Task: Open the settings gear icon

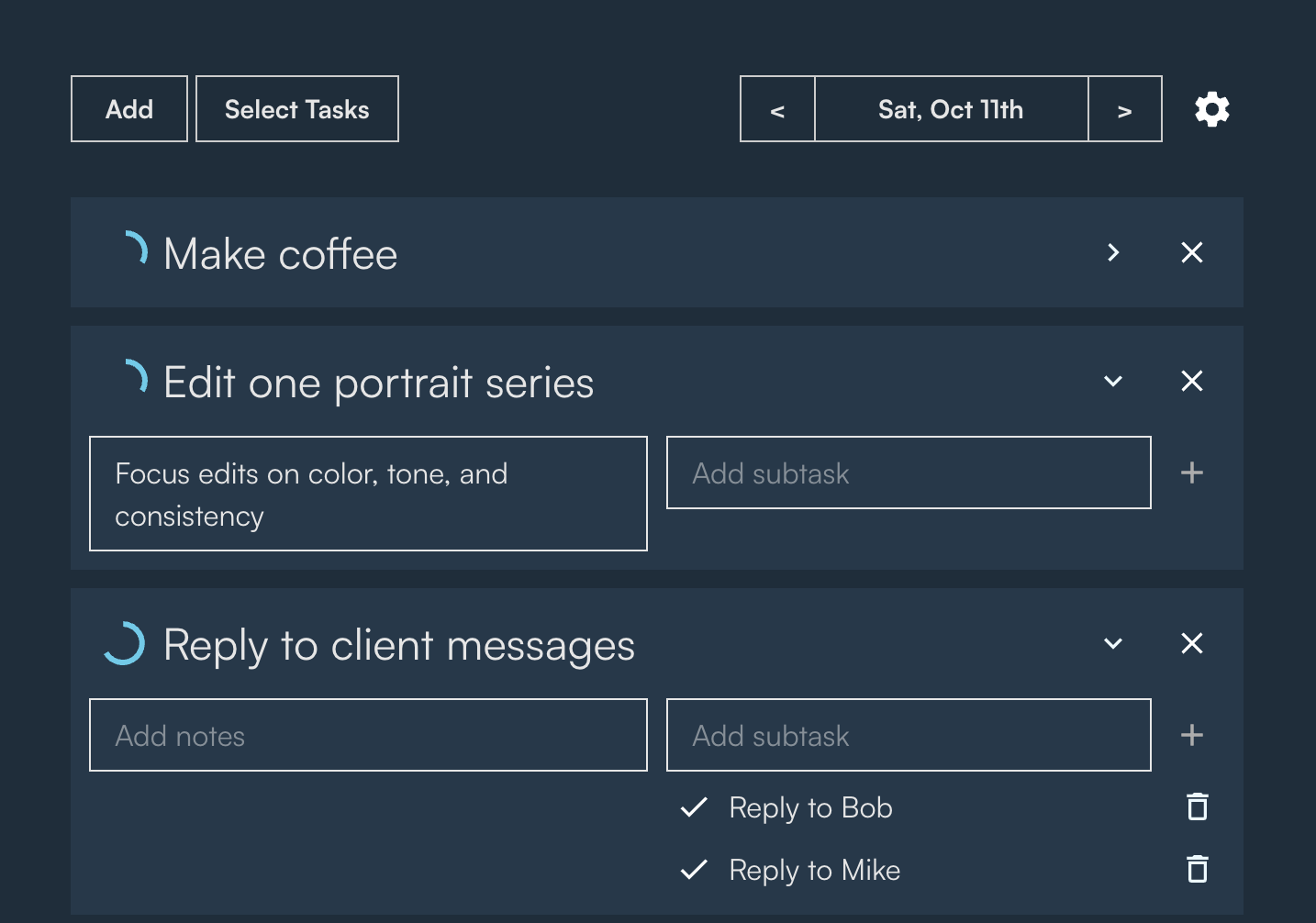Action: (1211, 109)
